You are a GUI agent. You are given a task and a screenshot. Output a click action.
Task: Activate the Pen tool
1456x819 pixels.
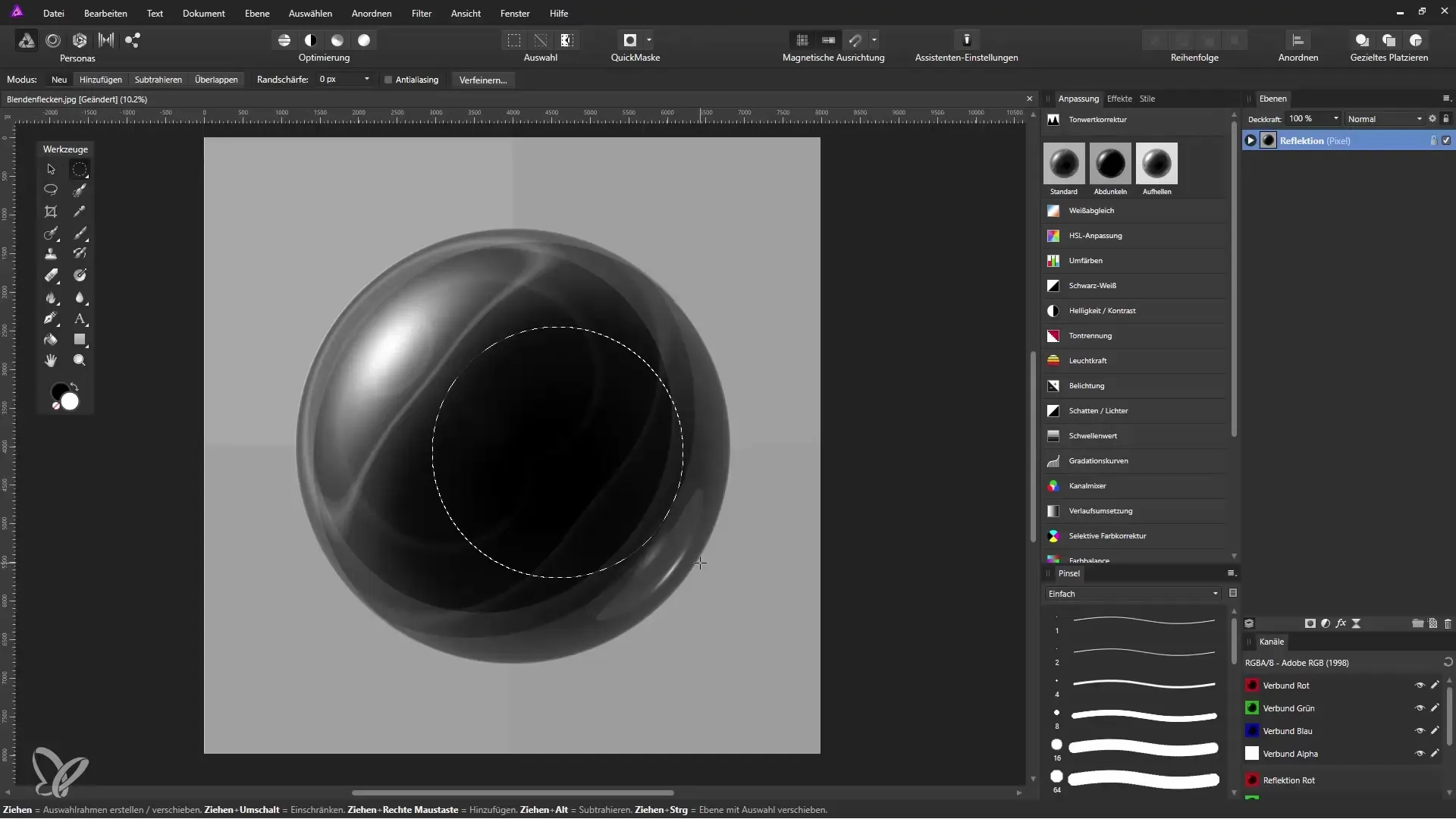51,318
